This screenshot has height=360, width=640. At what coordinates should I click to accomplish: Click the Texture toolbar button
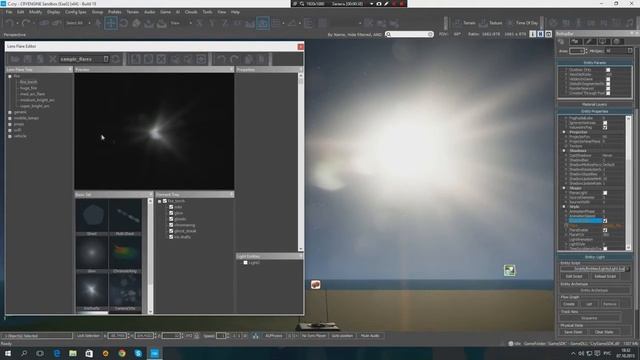click(491, 23)
